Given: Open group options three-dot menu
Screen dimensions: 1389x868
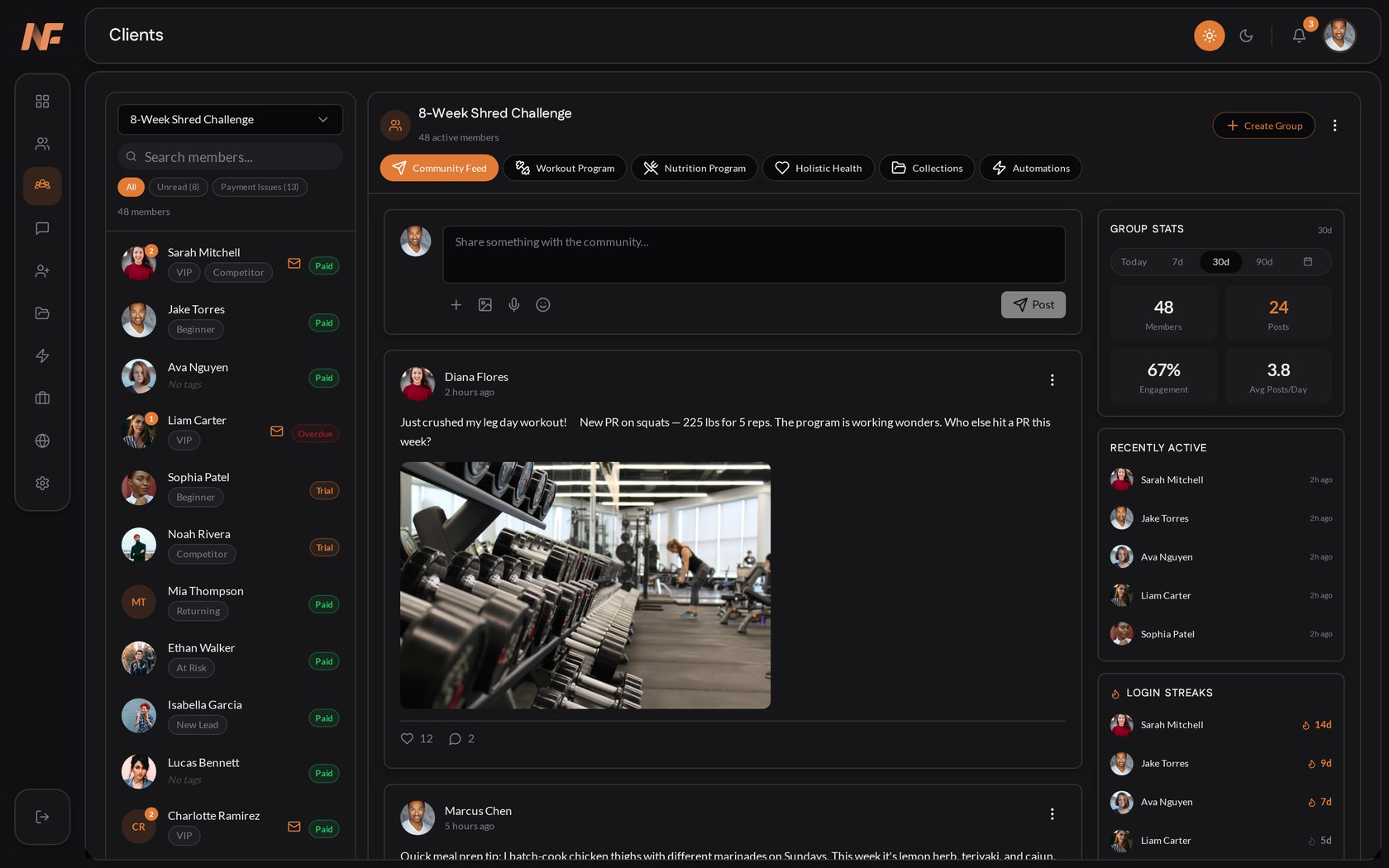Looking at the screenshot, I should click(1334, 126).
